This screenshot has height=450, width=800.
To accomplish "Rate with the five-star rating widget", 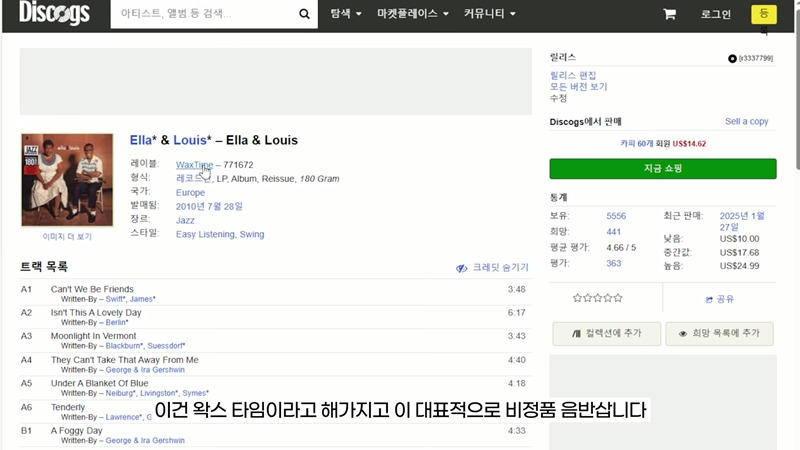I will (x=597, y=298).
